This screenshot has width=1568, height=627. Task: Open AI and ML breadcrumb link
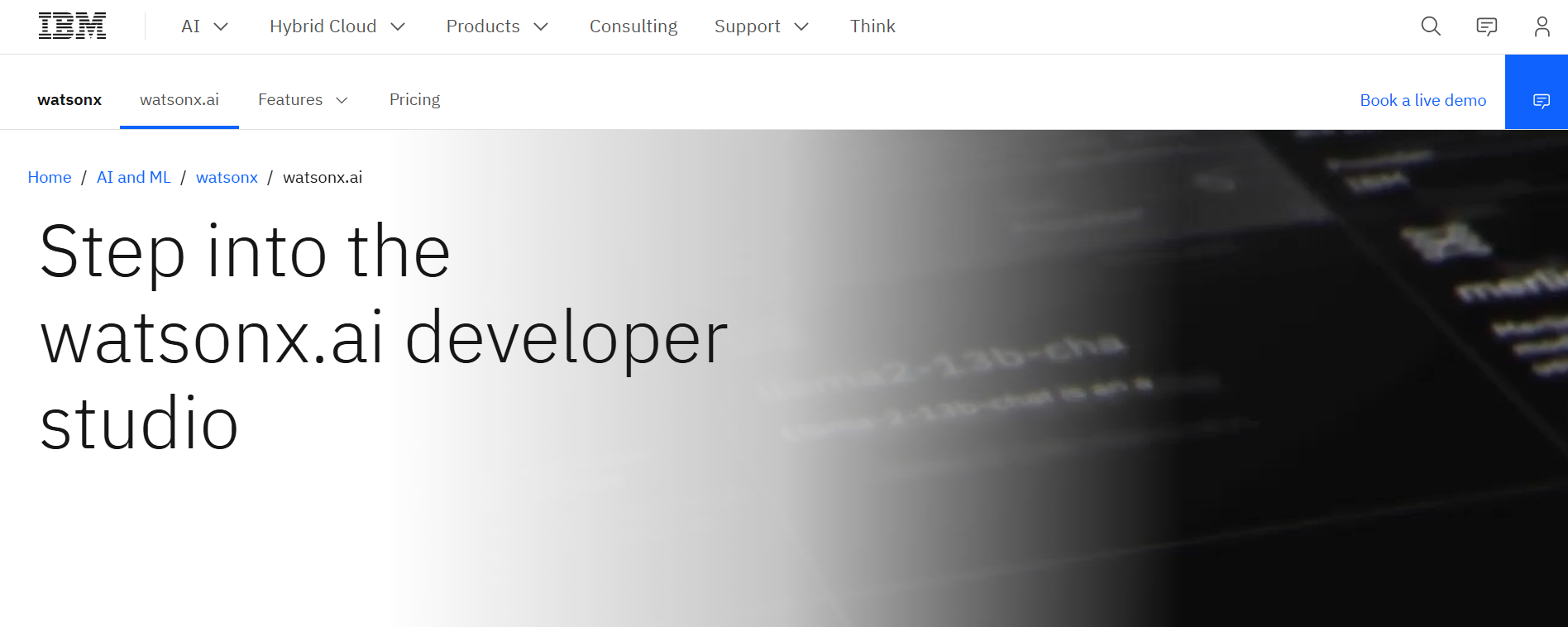point(134,177)
